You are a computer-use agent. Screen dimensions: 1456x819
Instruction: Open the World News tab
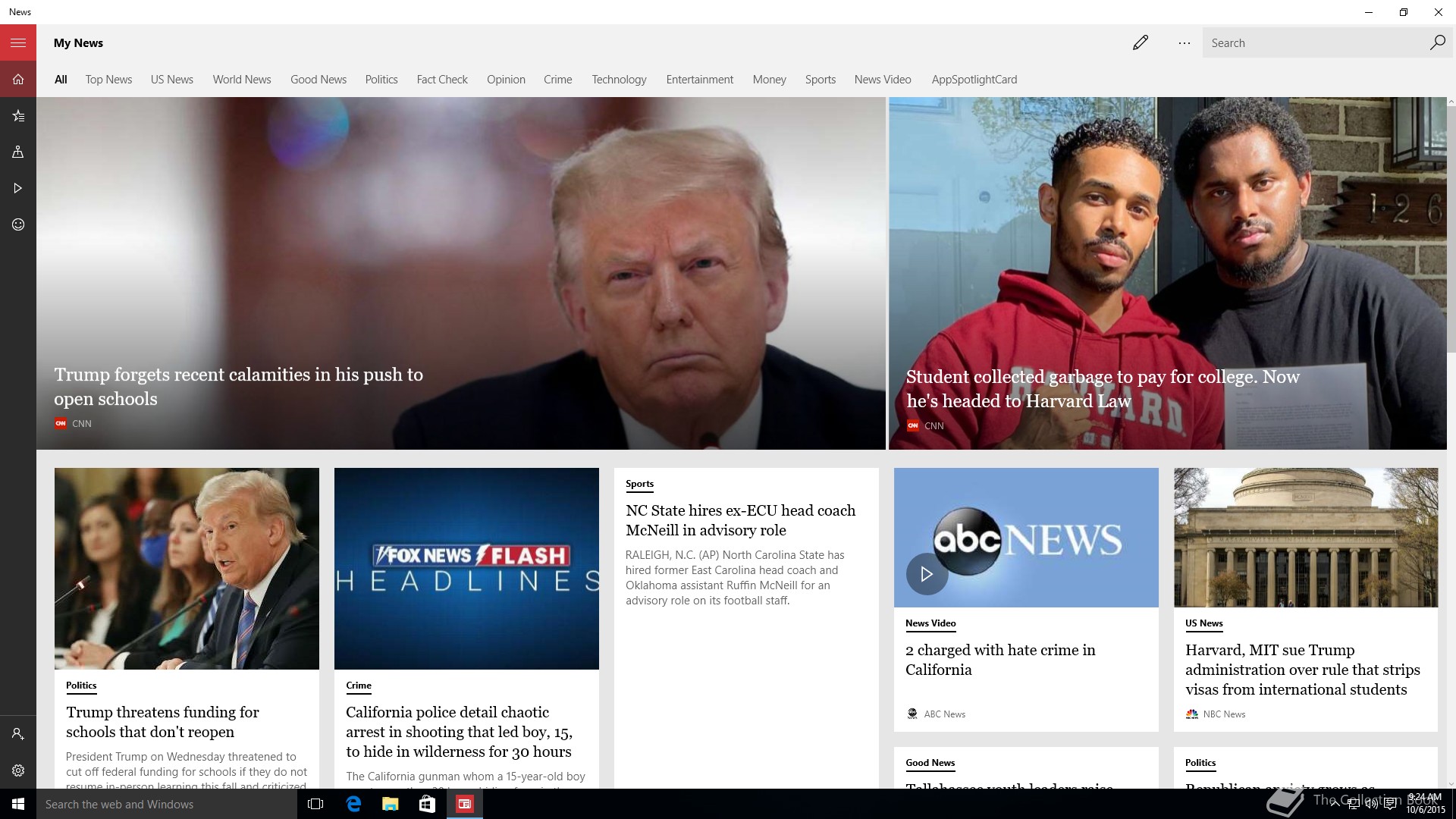coord(242,80)
